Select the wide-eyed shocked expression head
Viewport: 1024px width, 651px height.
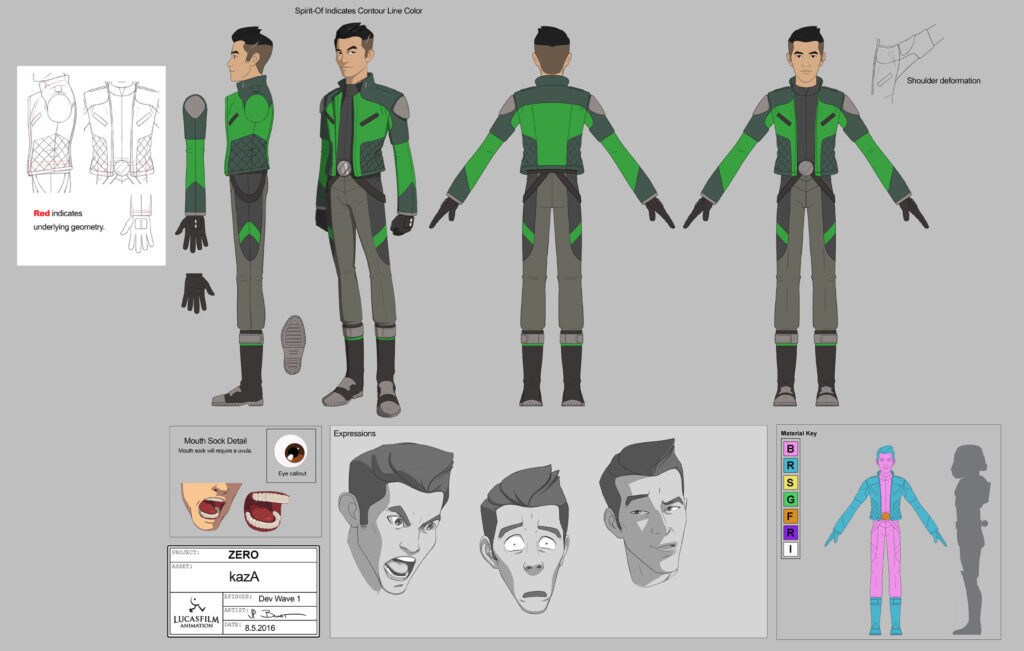coord(526,541)
